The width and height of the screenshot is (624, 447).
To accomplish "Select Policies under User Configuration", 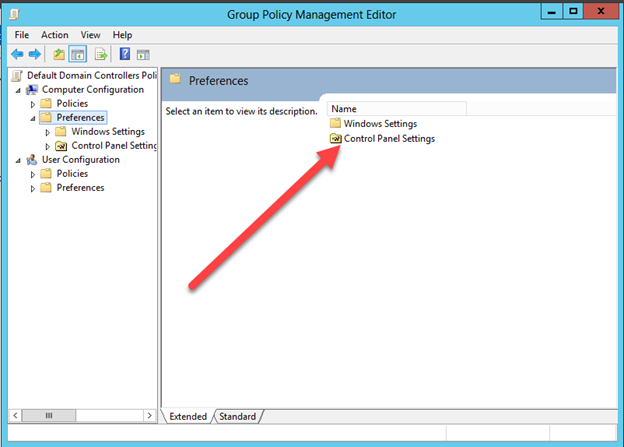I will 72,174.
